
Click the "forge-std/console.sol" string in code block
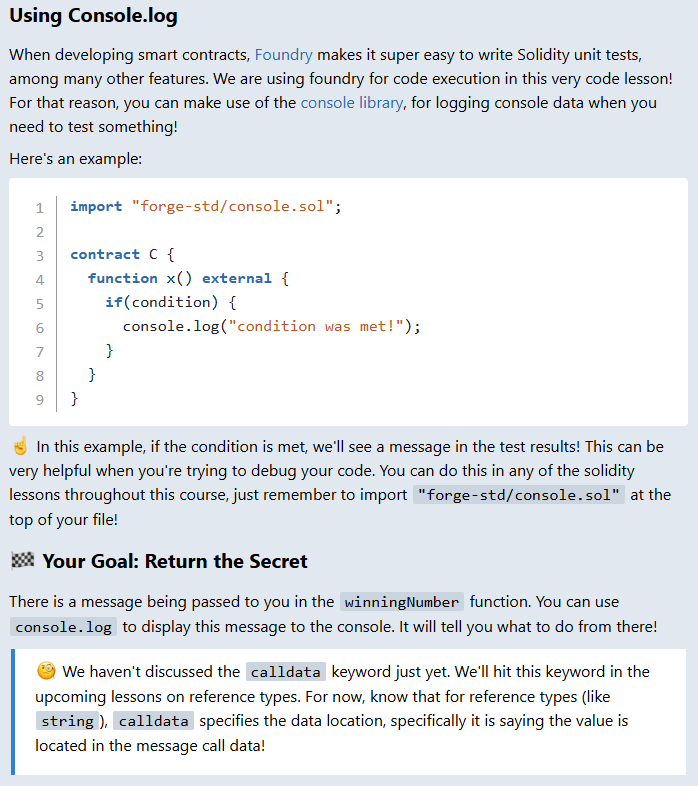tap(232, 207)
